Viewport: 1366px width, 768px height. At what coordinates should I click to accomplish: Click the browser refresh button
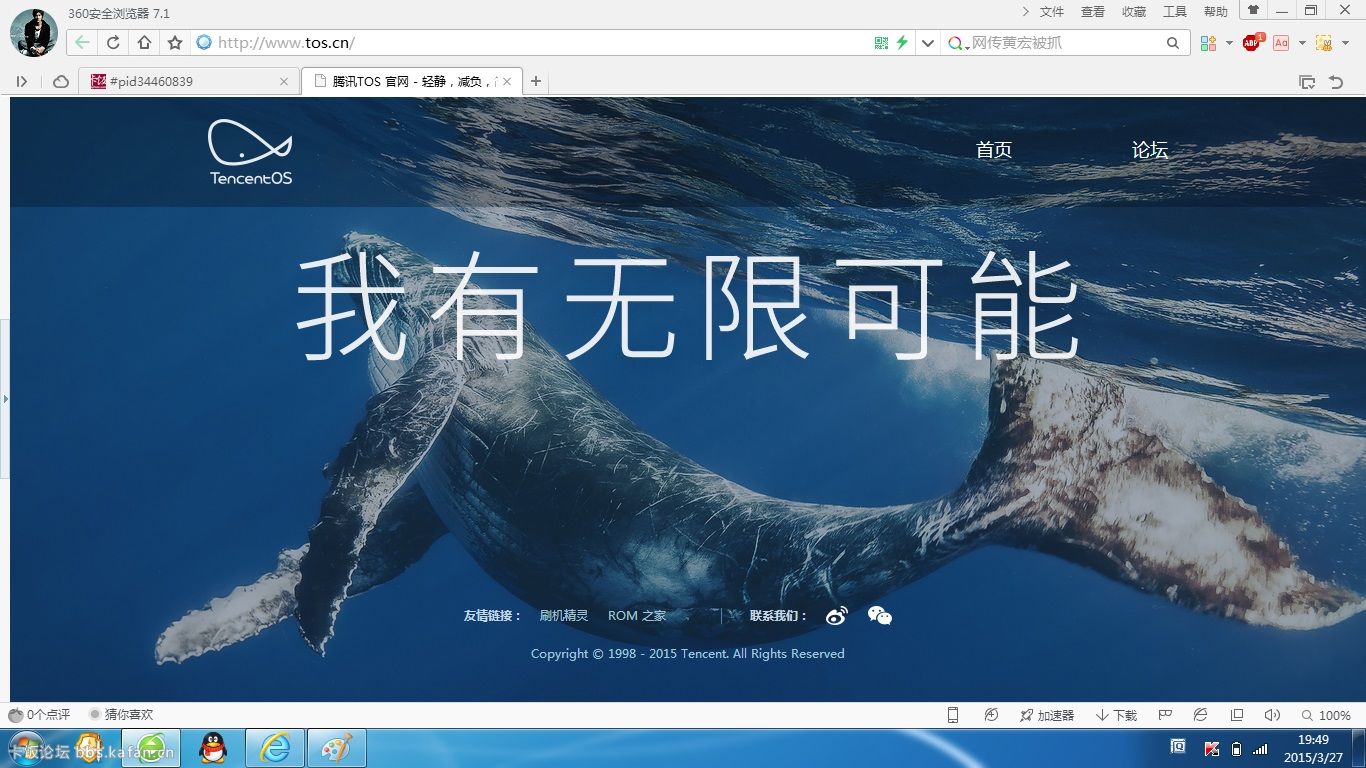pyautogui.click(x=113, y=43)
